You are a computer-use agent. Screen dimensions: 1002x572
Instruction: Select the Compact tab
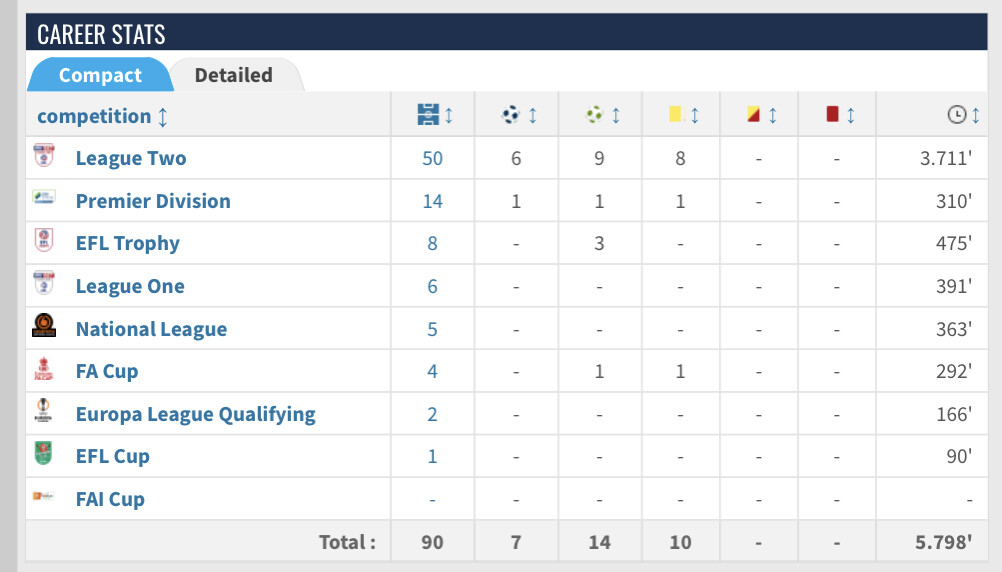pos(100,75)
